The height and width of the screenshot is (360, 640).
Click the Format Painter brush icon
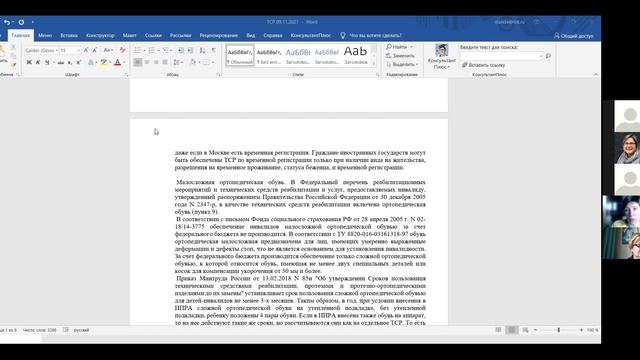[13, 64]
